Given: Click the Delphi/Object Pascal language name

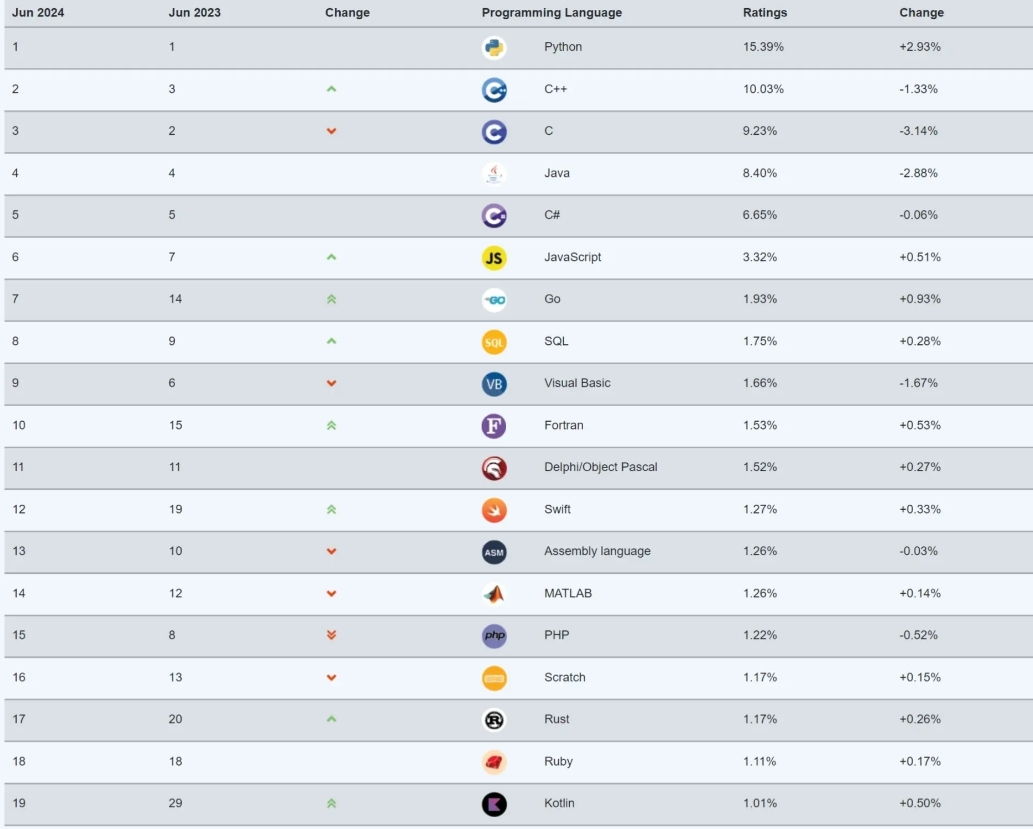Looking at the screenshot, I should 600,467.
